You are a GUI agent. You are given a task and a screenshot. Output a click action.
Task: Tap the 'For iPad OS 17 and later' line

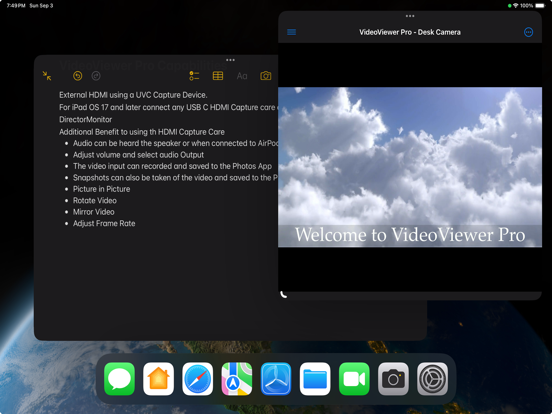[x=168, y=107]
